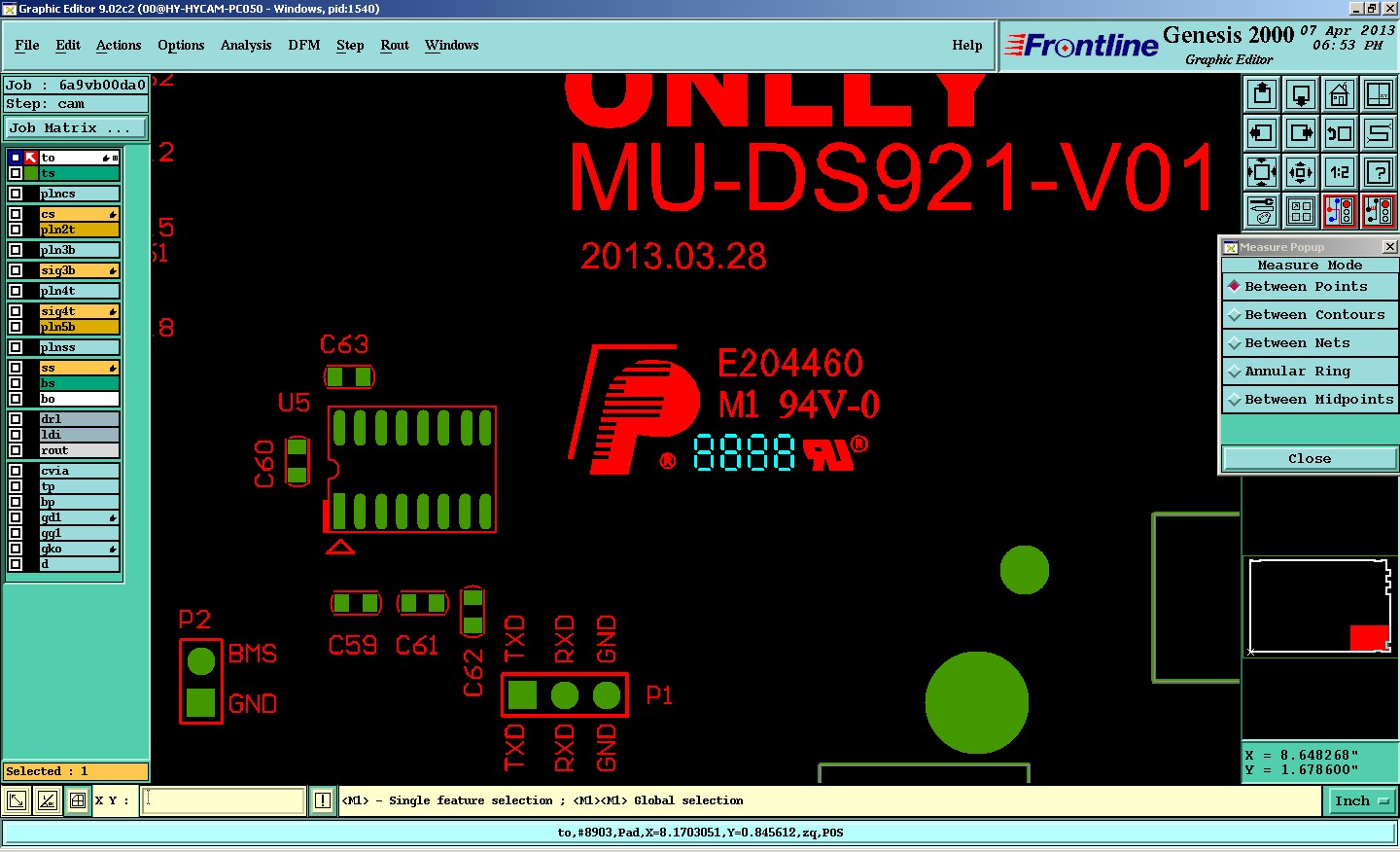The image size is (1400, 852).
Task: Click the S-shaped line path icon
Action: [x=1379, y=133]
